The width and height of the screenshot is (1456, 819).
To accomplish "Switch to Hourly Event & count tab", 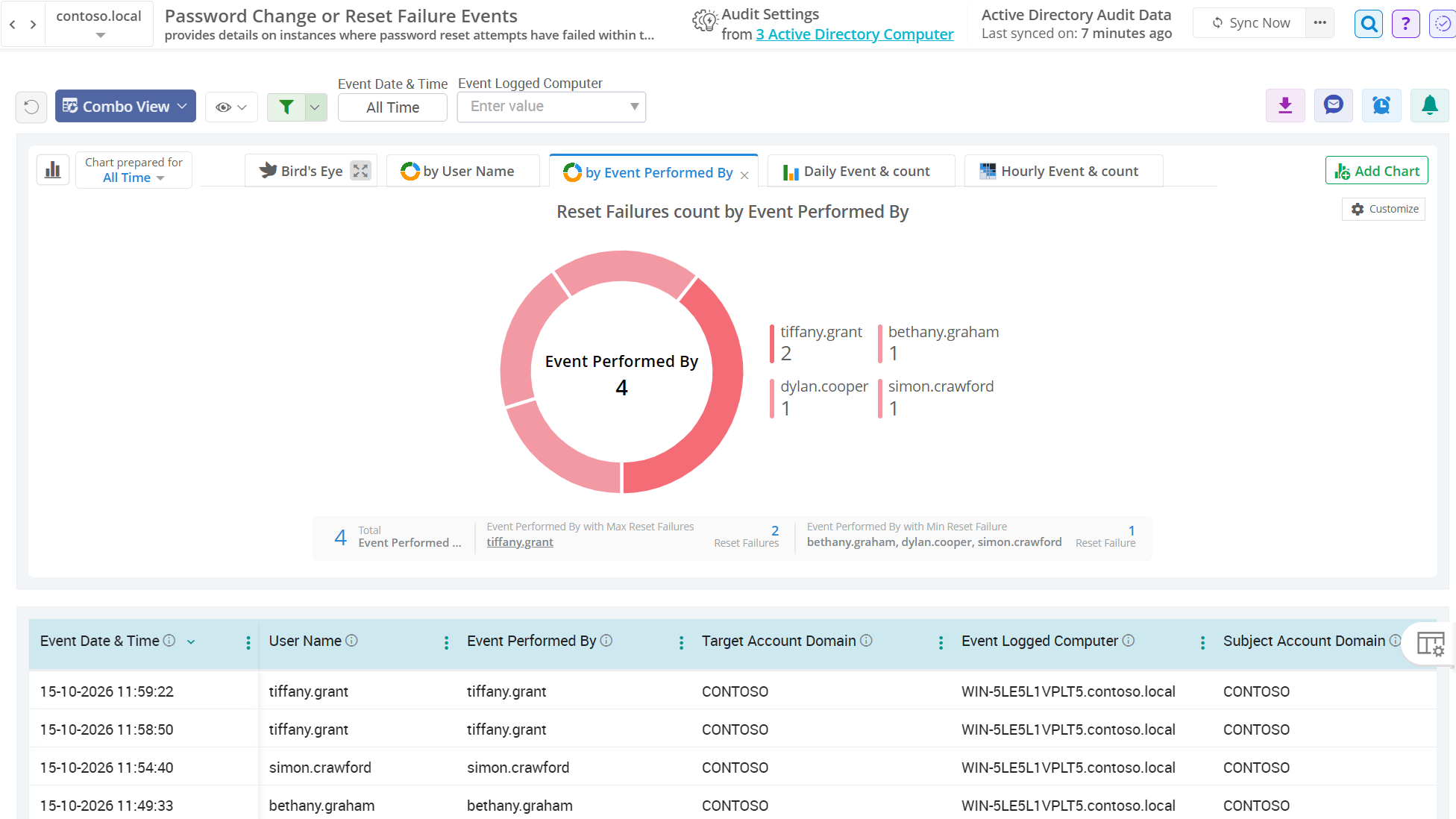I will tap(1064, 171).
